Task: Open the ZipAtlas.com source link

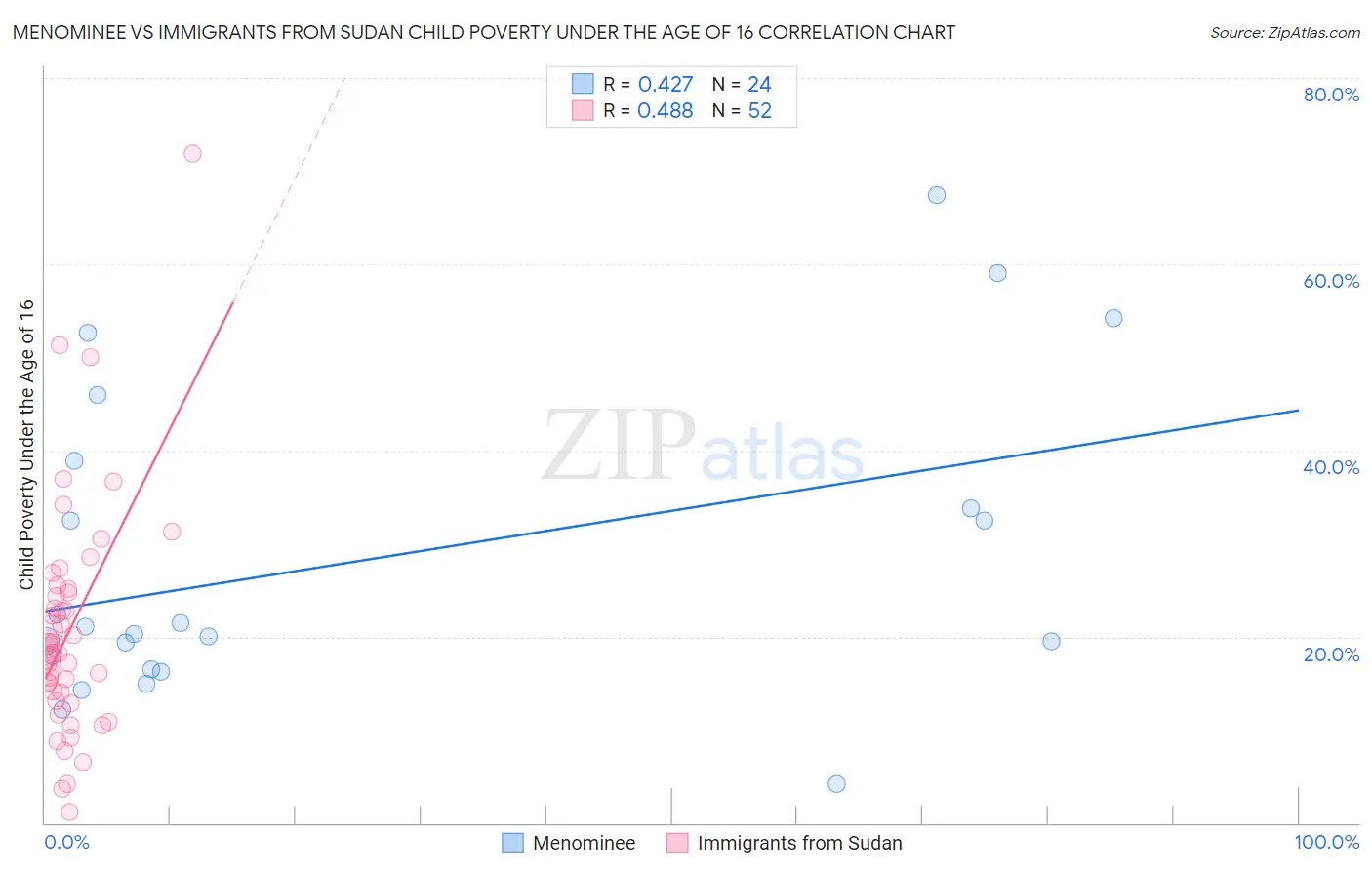Action: (1285, 33)
